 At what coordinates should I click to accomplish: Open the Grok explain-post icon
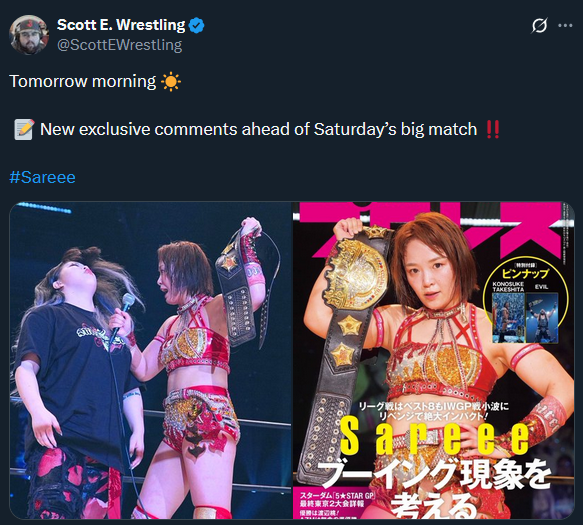[539, 26]
